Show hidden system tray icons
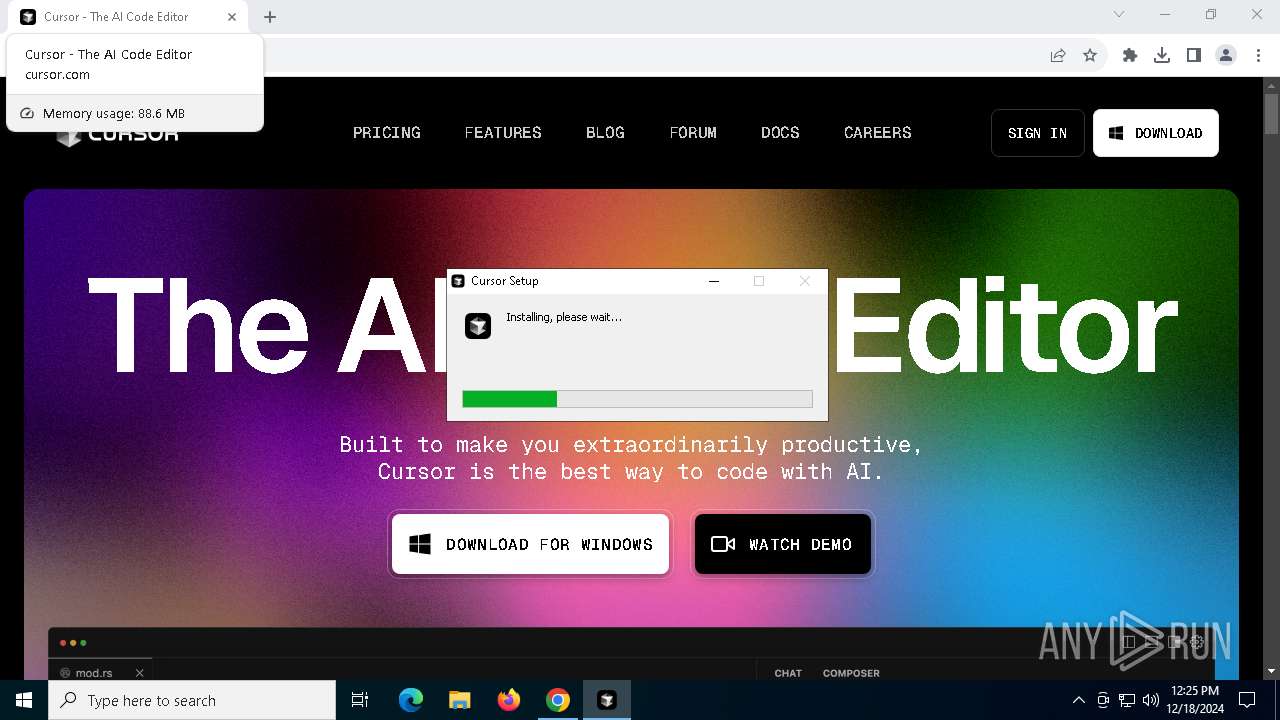This screenshot has height=720, width=1280. pyautogui.click(x=1078, y=700)
